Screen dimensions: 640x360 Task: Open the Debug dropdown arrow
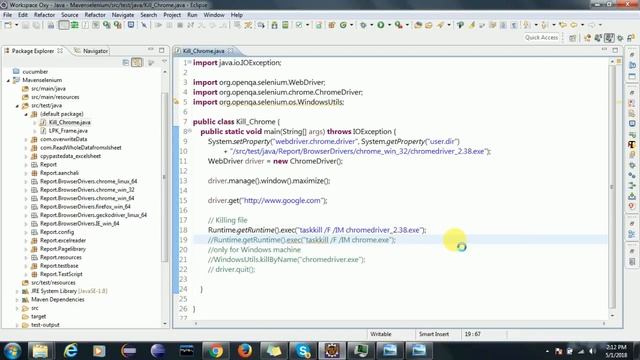coord(371,25)
